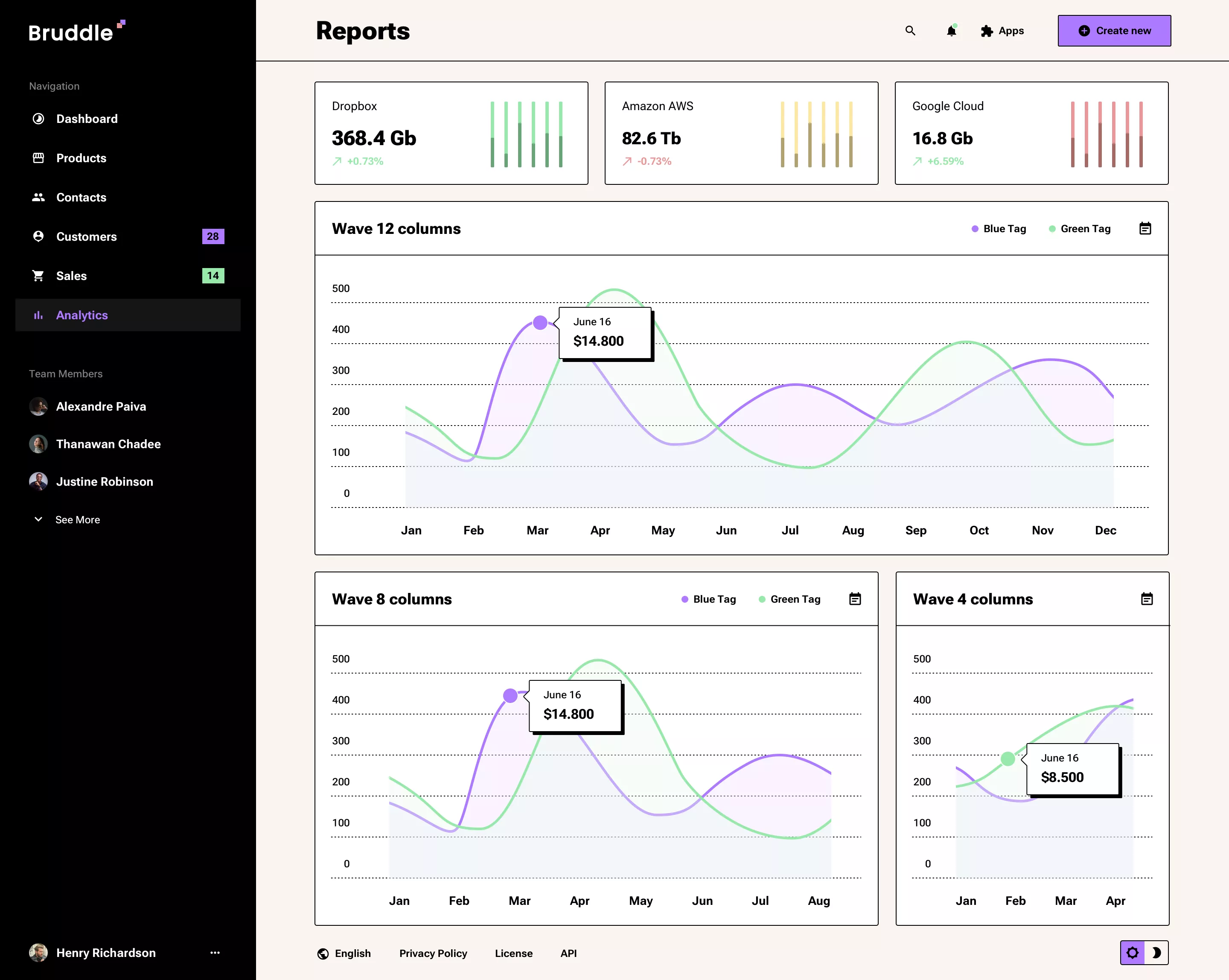Click the Dropbox storage bar chart
This screenshot has width=1229, height=980.
526,134
